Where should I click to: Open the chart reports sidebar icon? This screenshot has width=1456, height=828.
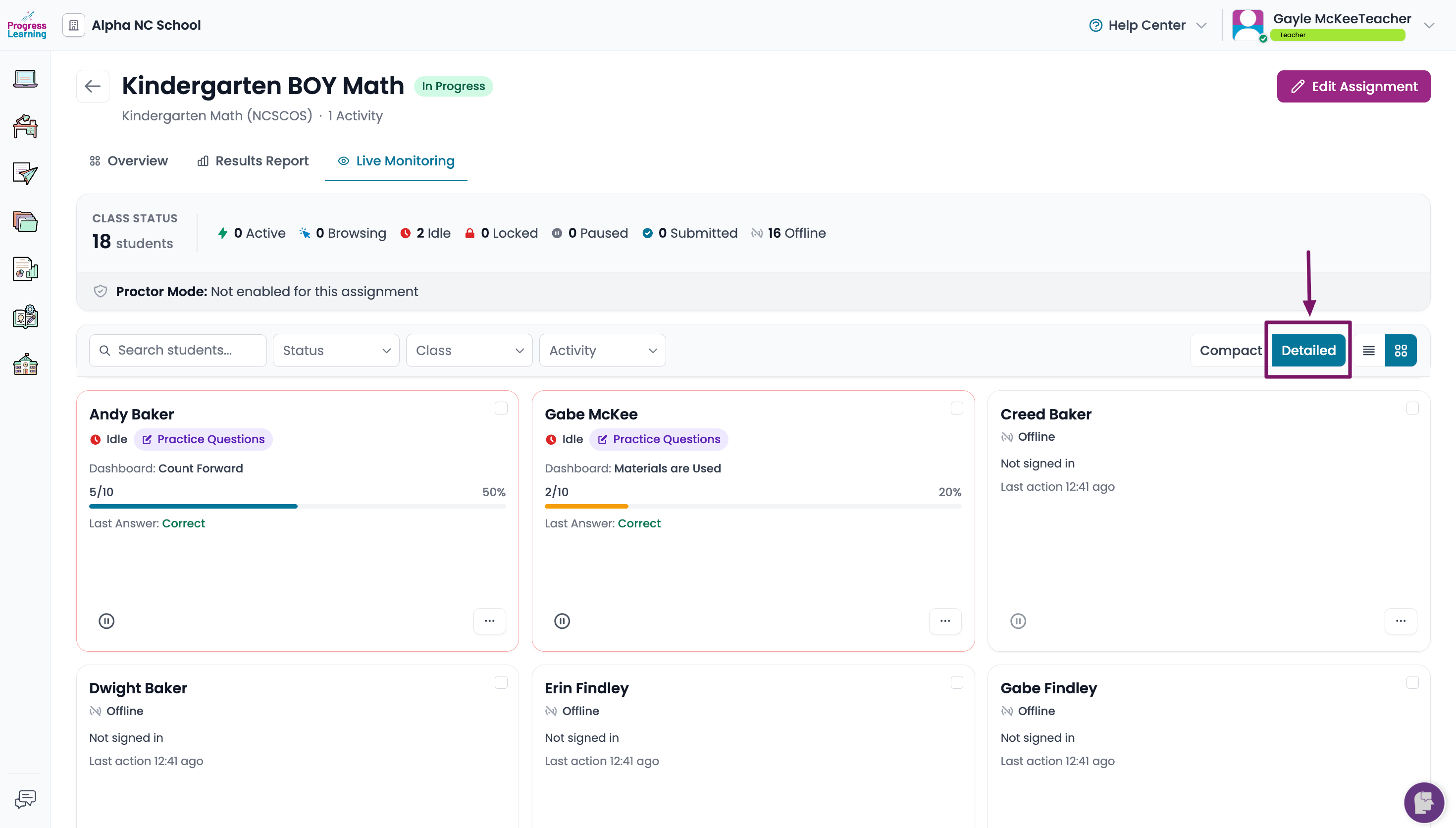coord(25,269)
